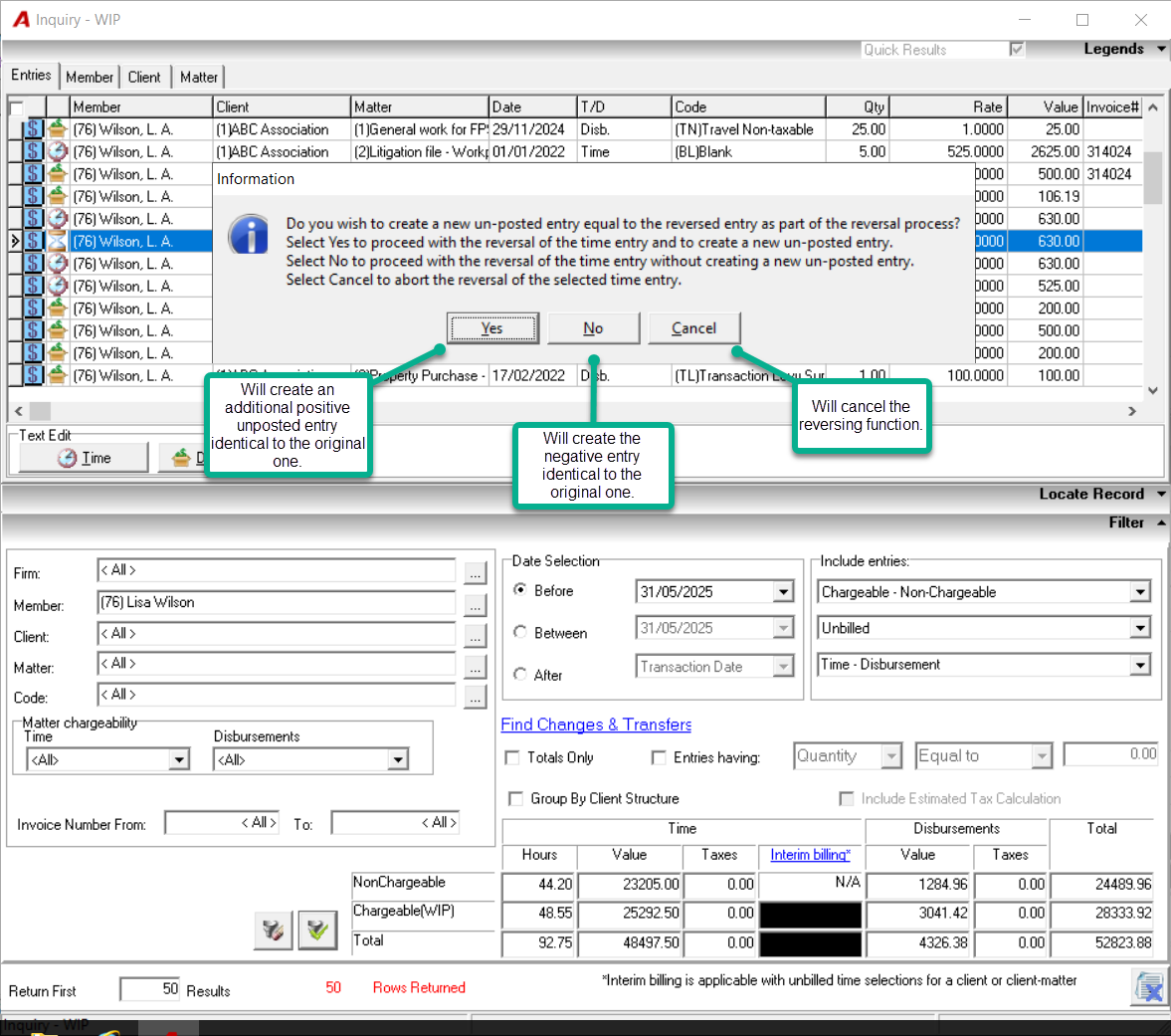Click the clock icon in the 525.00 row
This screenshot has width=1171, height=1036.
coord(58,286)
